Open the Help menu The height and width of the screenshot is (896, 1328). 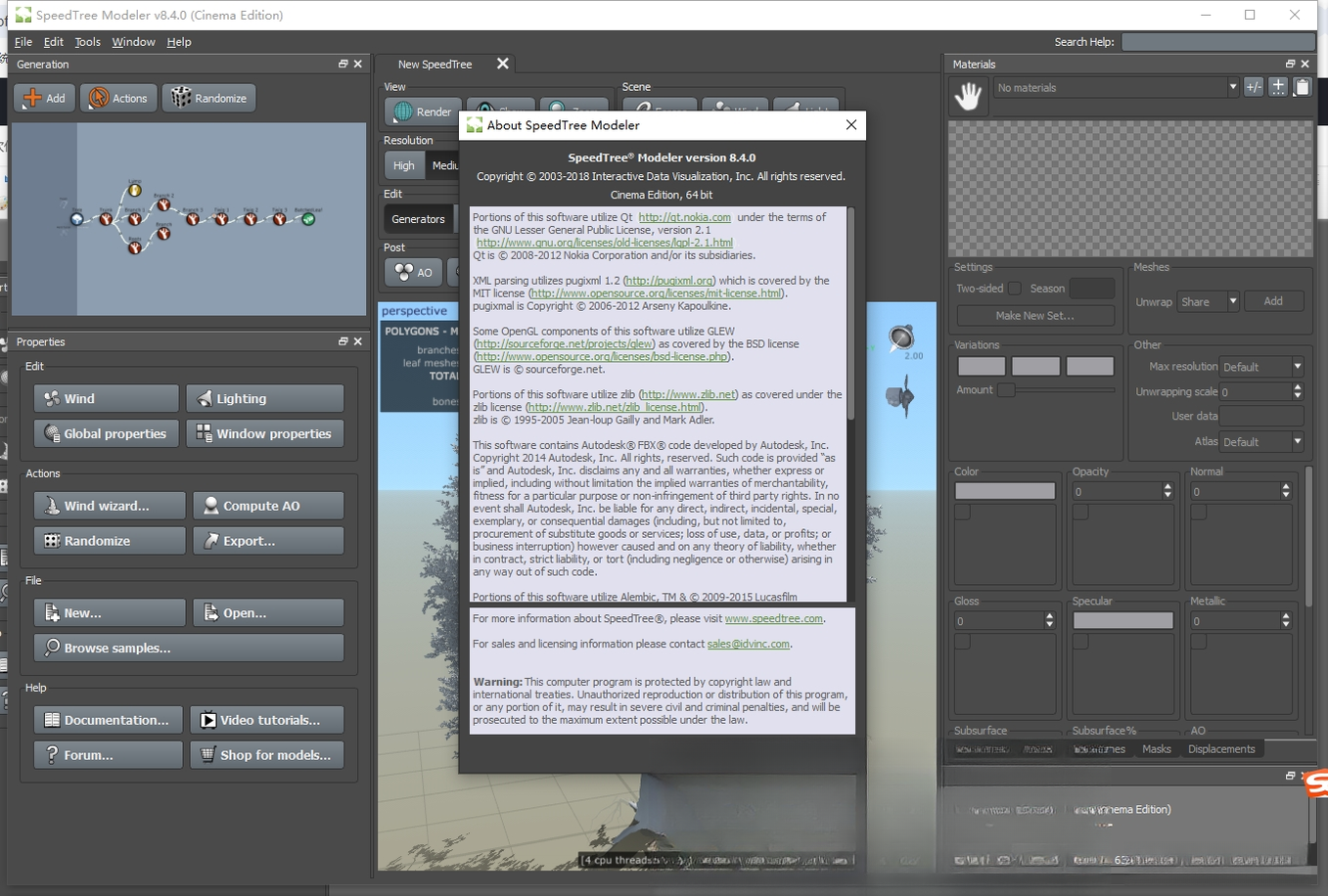coord(179,42)
